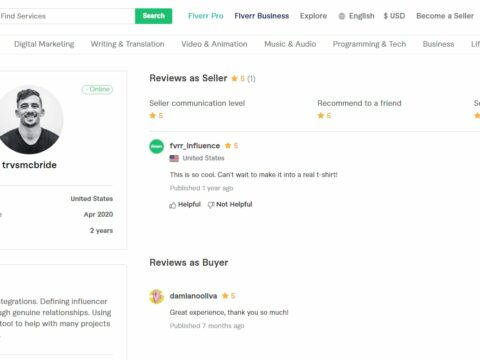The width and height of the screenshot is (480, 360).
Task: Click Recommend to a friend star rating
Action: point(324,116)
